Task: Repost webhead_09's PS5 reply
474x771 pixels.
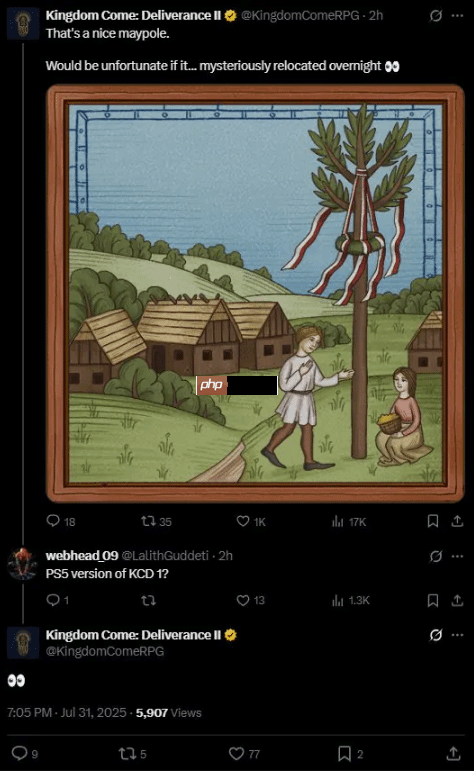Action: click(x=148, y=600)
